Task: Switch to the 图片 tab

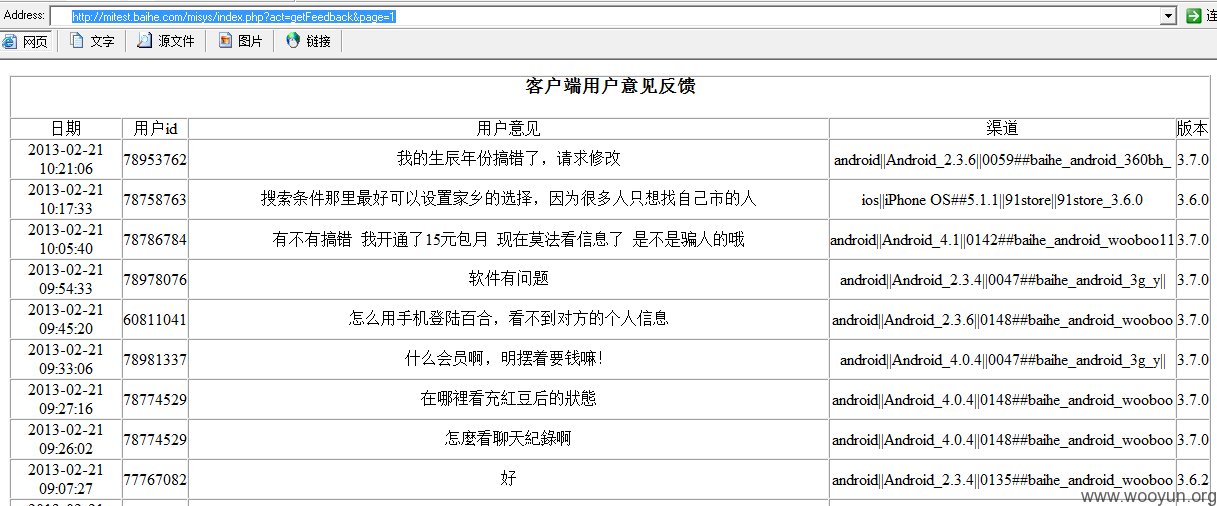Action: click(x=240, y=41)
